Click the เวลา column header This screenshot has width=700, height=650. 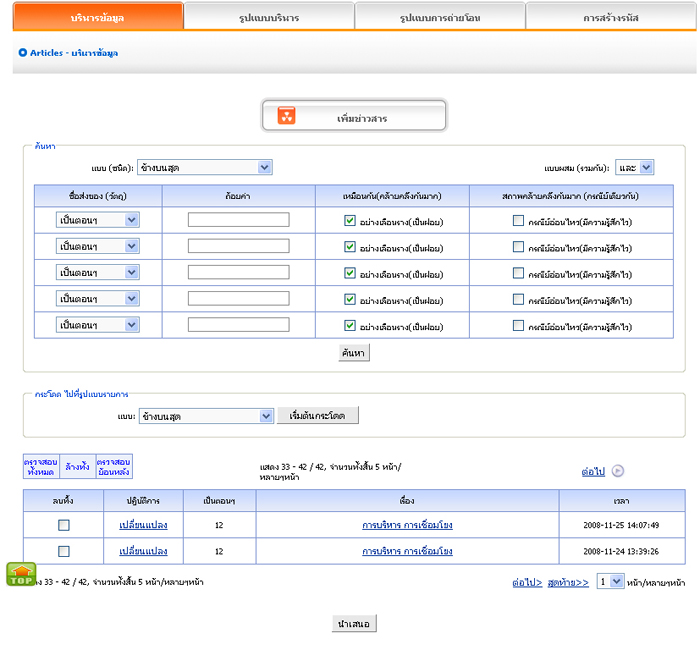[622, 500]
